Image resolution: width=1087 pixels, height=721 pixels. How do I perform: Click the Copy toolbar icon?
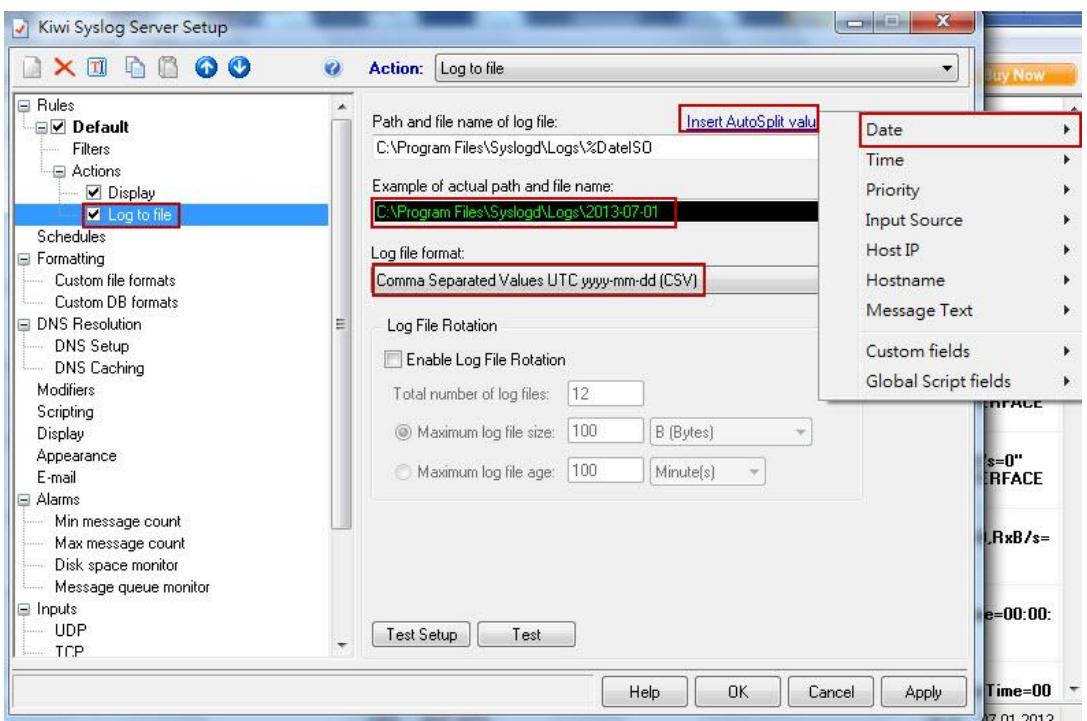(x=134, y=68)
